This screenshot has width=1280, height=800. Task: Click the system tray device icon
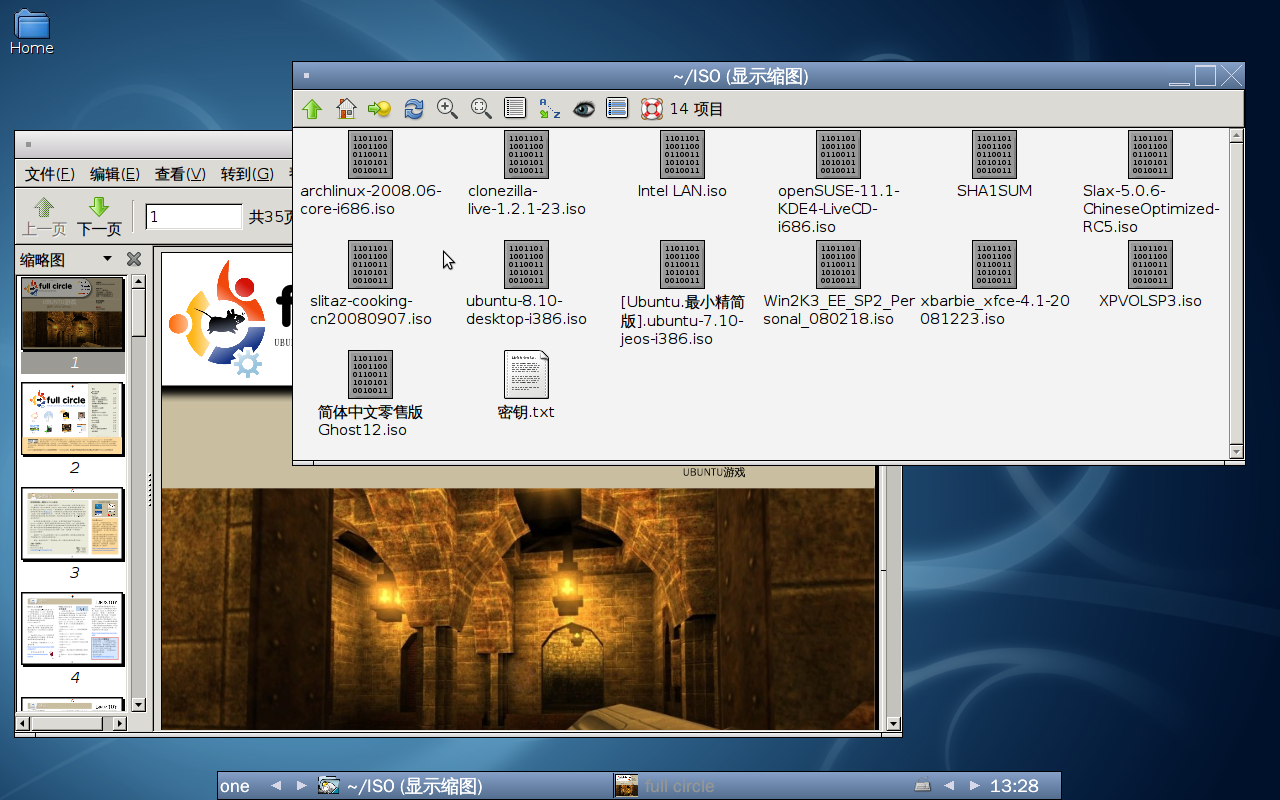922,786
